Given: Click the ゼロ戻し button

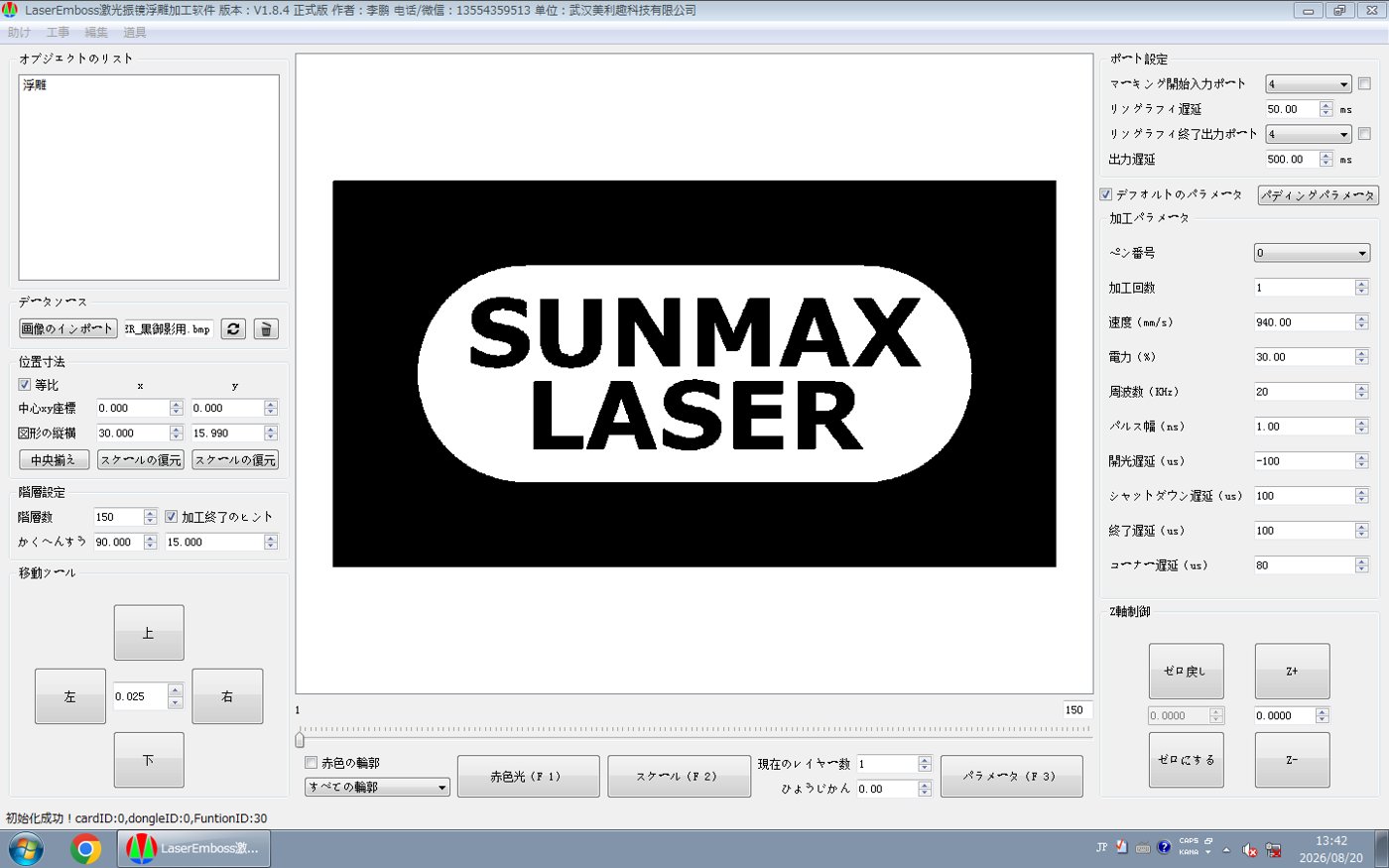Looking at the screenshot, I should click(1186, 672).
